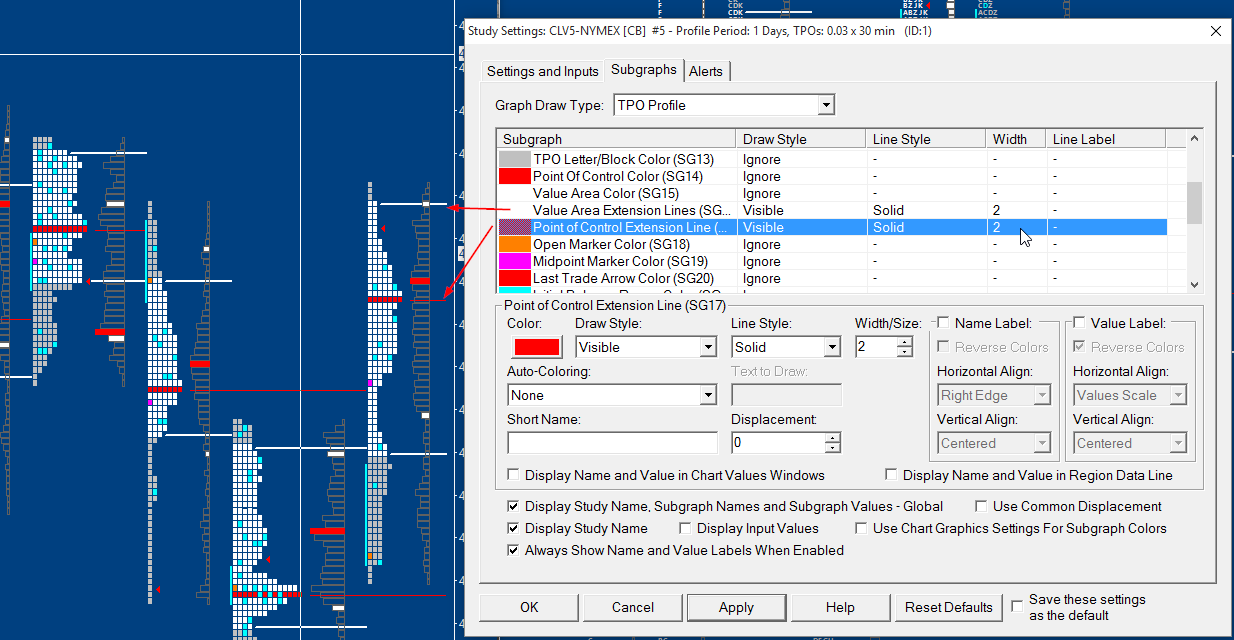Image resolution: width=1234 pixels, height=640 pixels.
Task: Click the subgraph list scroll down arrow
Action: (1194, 285)
